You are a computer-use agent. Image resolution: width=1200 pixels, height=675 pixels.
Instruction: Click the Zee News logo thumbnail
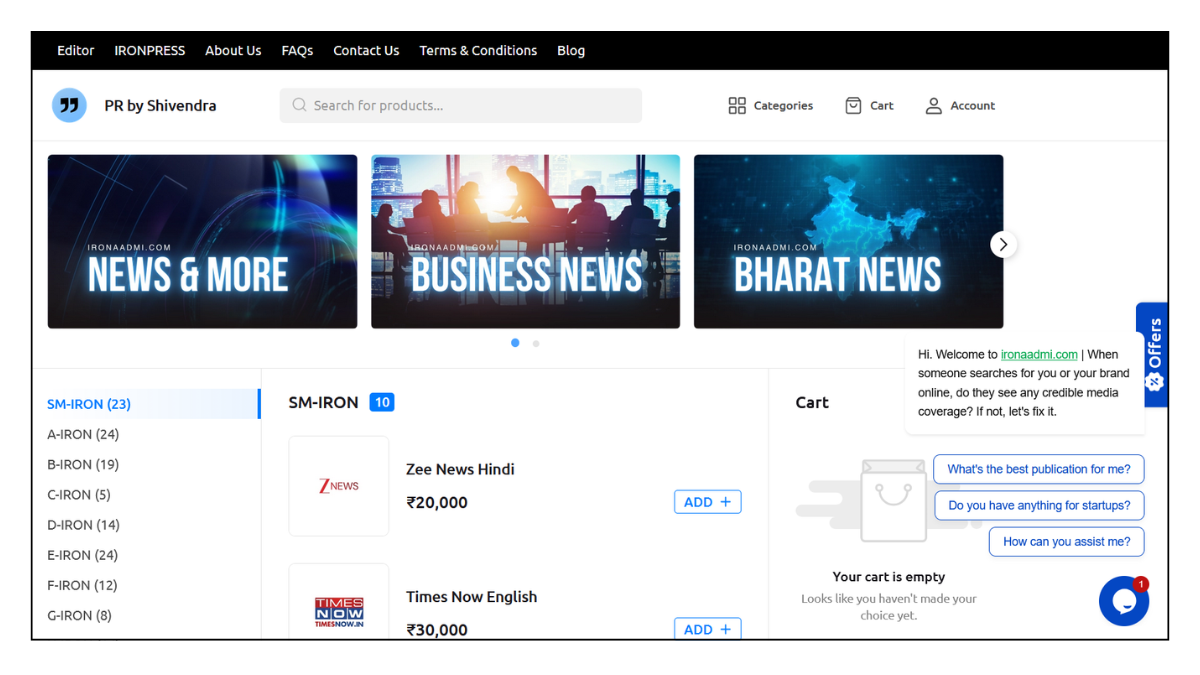click(339, 486)
